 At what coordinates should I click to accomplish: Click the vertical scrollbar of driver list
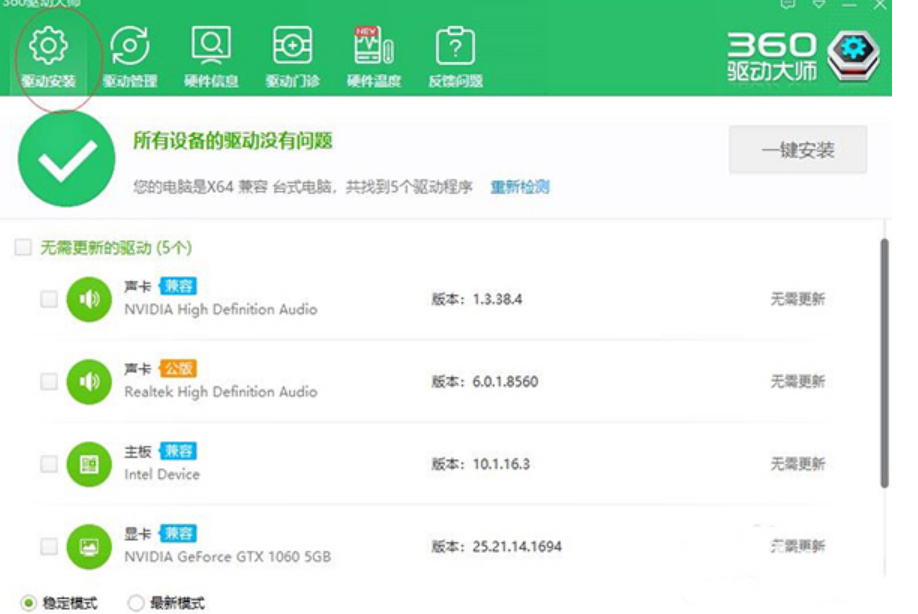[x=883, y=362]
